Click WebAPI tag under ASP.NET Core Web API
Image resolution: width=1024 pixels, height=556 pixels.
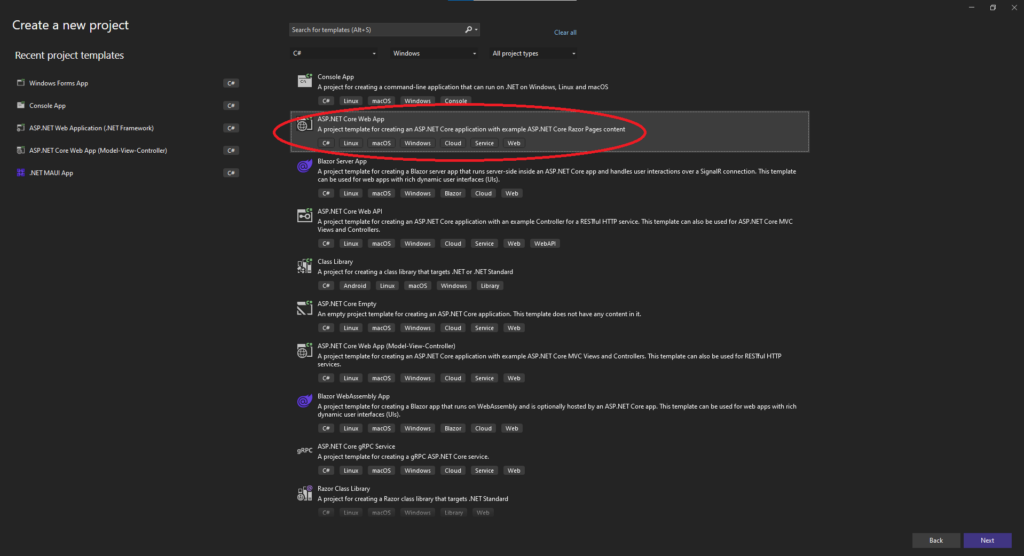(x=545, y=244)
